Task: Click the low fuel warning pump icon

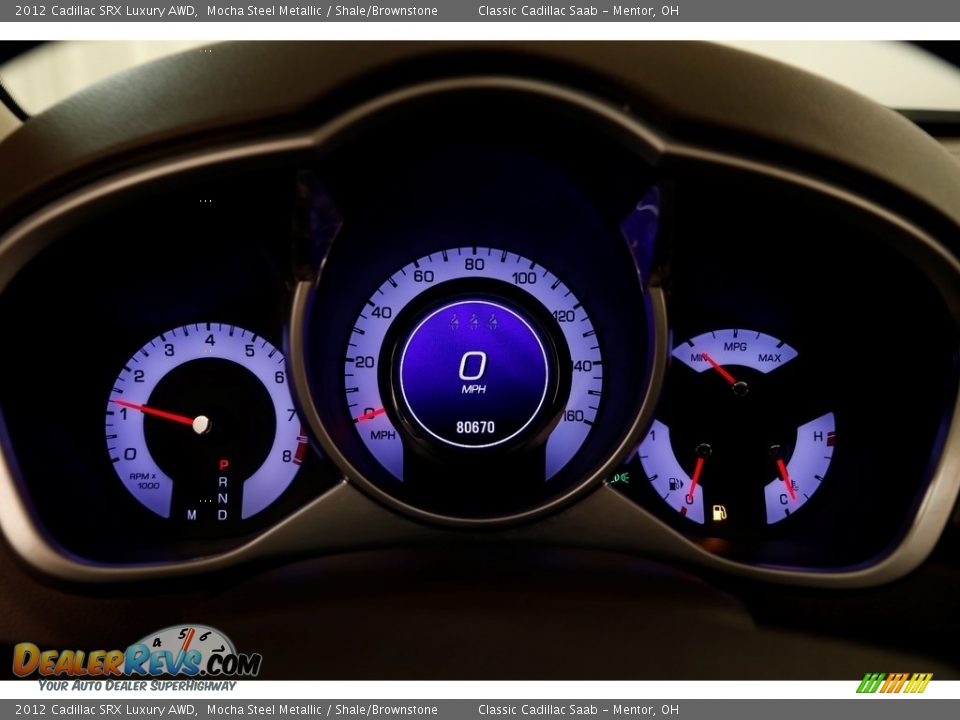Action: [719, 513]
